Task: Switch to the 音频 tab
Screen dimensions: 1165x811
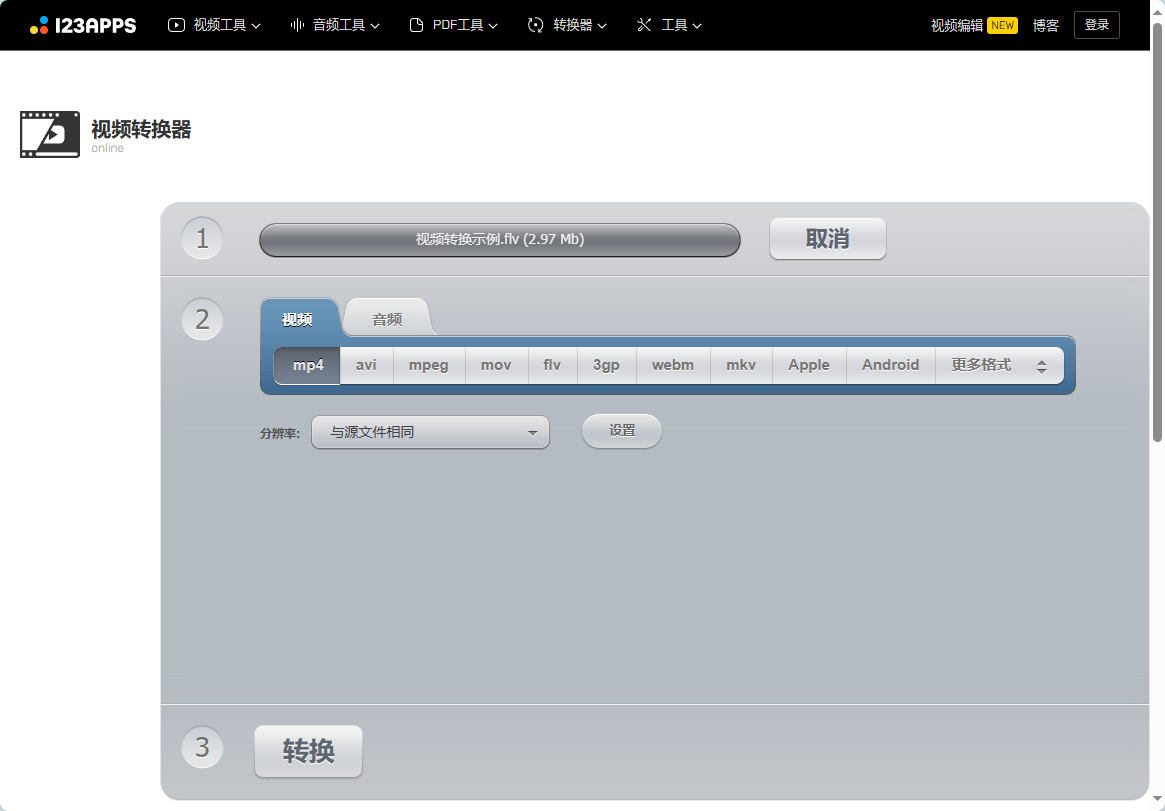Action: click(386, 318)
